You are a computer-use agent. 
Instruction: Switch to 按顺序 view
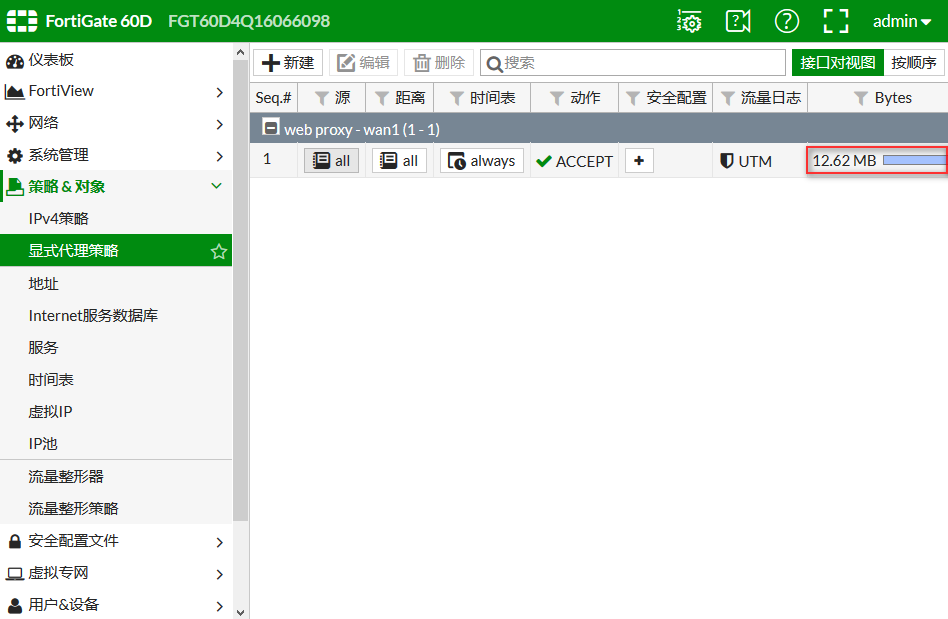pyautogui.click(x=914, y=62)
